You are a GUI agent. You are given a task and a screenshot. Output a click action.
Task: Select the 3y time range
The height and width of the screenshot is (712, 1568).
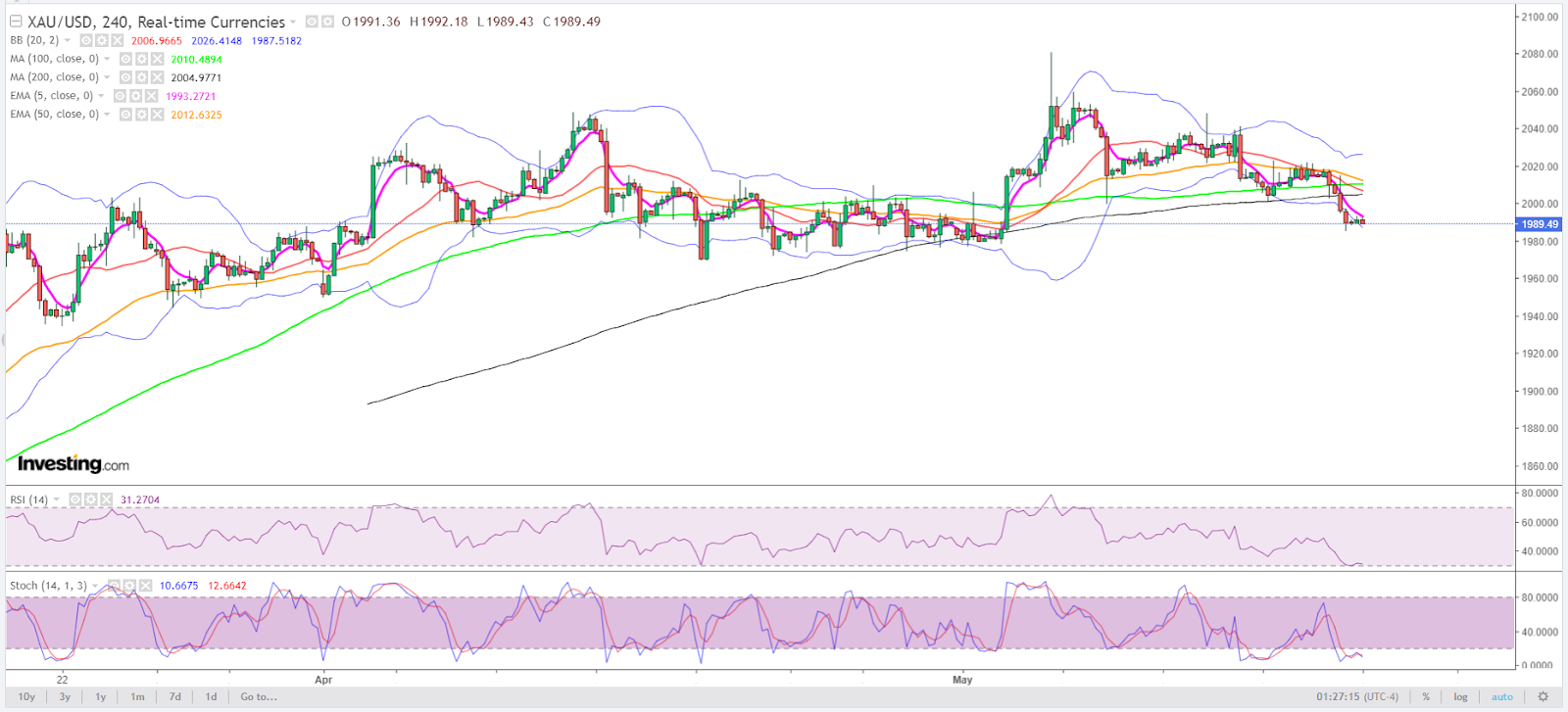pos(65,697)
